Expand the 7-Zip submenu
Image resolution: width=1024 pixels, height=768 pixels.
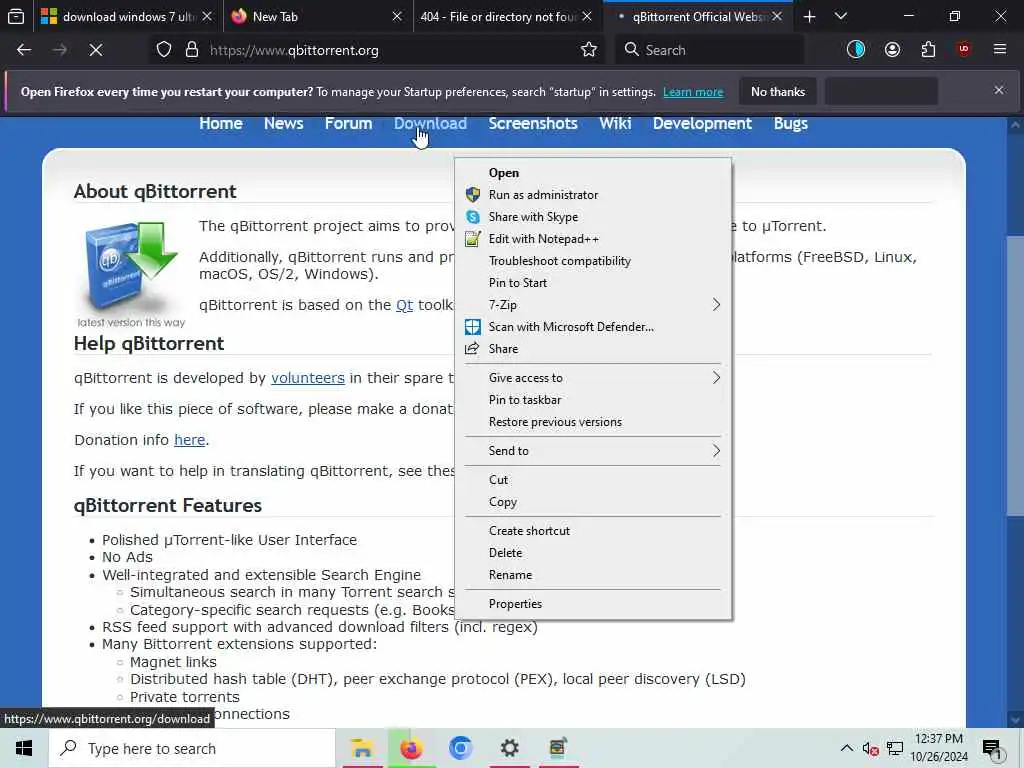(593, 305)
